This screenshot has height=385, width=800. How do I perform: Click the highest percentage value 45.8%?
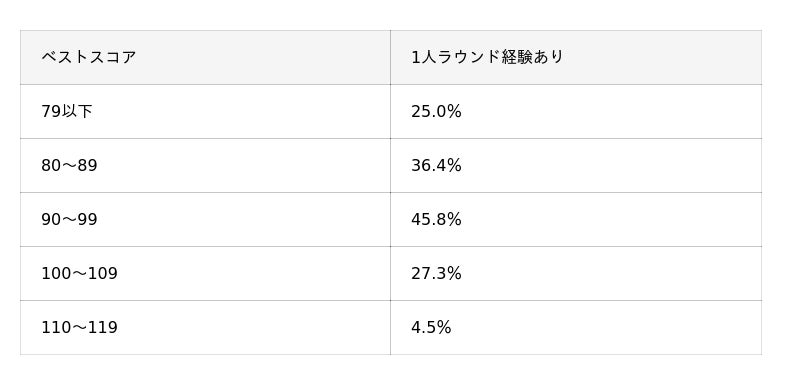[436, 219]
